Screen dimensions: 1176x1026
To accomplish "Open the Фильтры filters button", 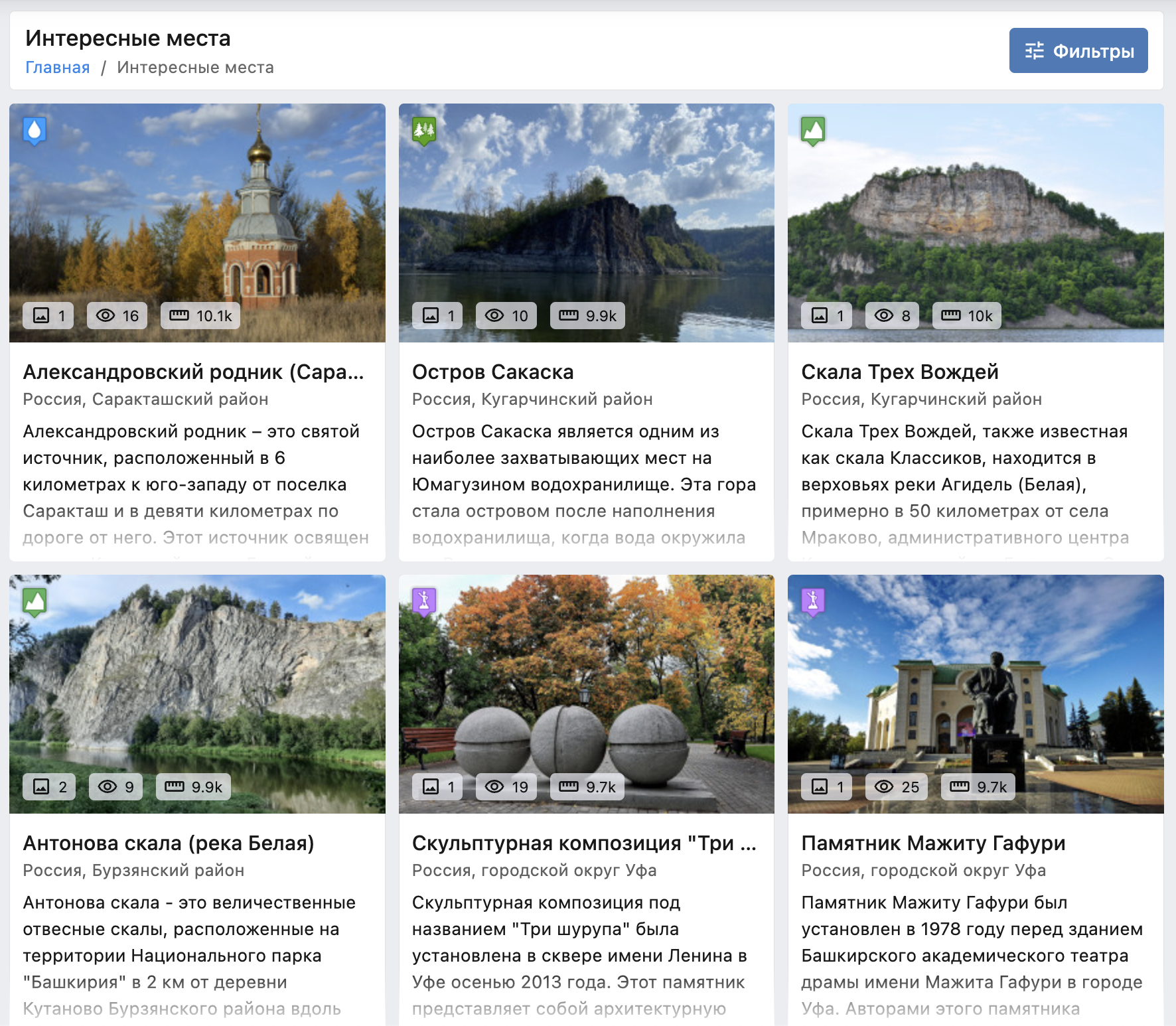I will pyautogui.click(x=1078, y=50).
